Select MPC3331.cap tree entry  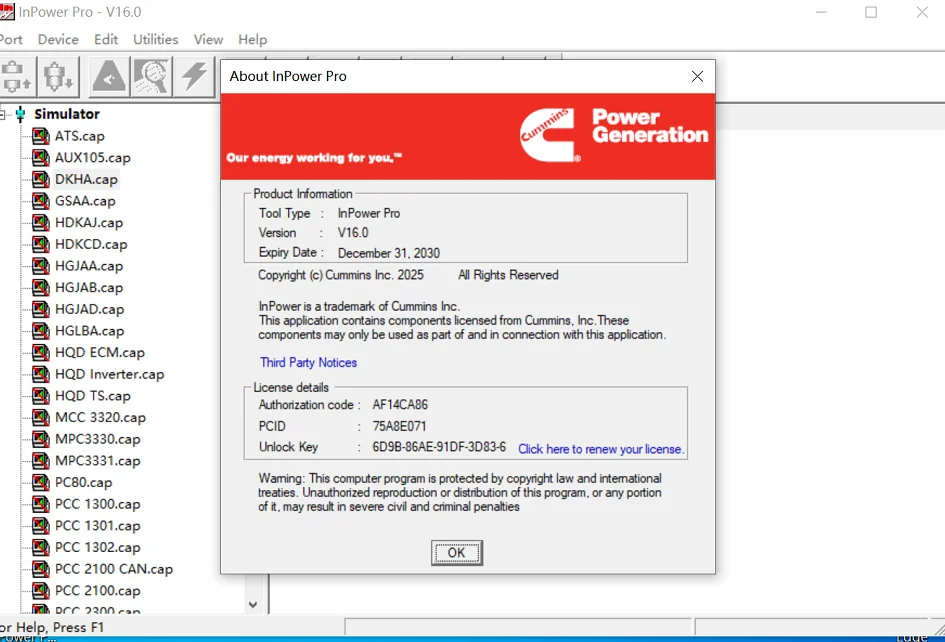(x=98, y=461)
